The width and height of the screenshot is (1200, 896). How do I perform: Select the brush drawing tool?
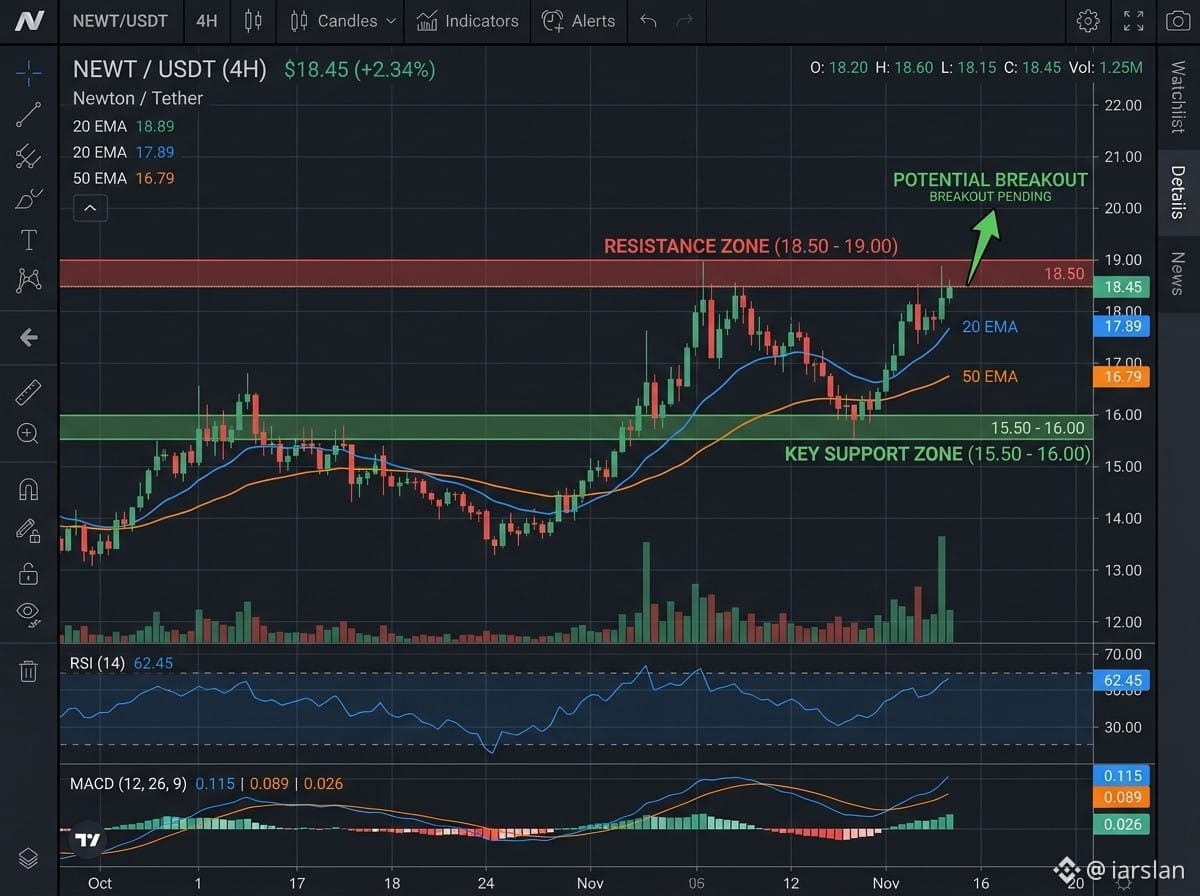pos(28,199)
